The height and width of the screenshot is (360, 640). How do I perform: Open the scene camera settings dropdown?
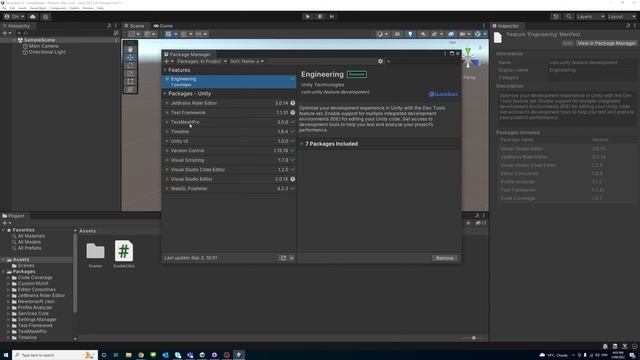464,34
